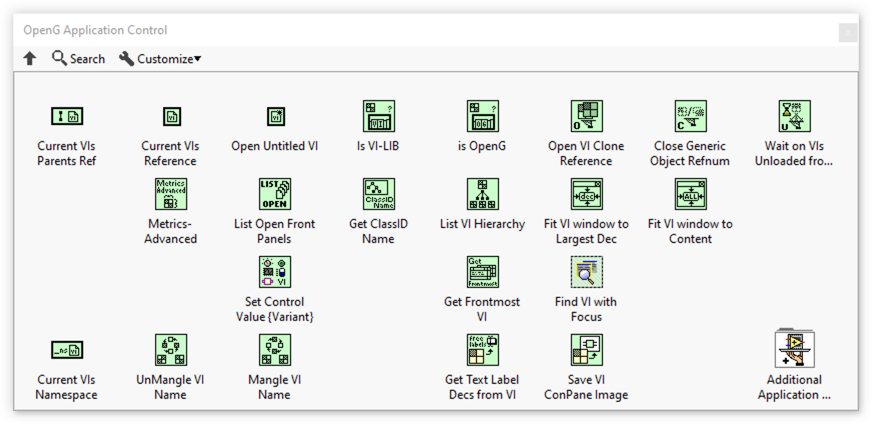Image resolution: width=872 pixels, height=424 pixels.
Task: Click the "Find VI with Focus" label
Action: 586,309
